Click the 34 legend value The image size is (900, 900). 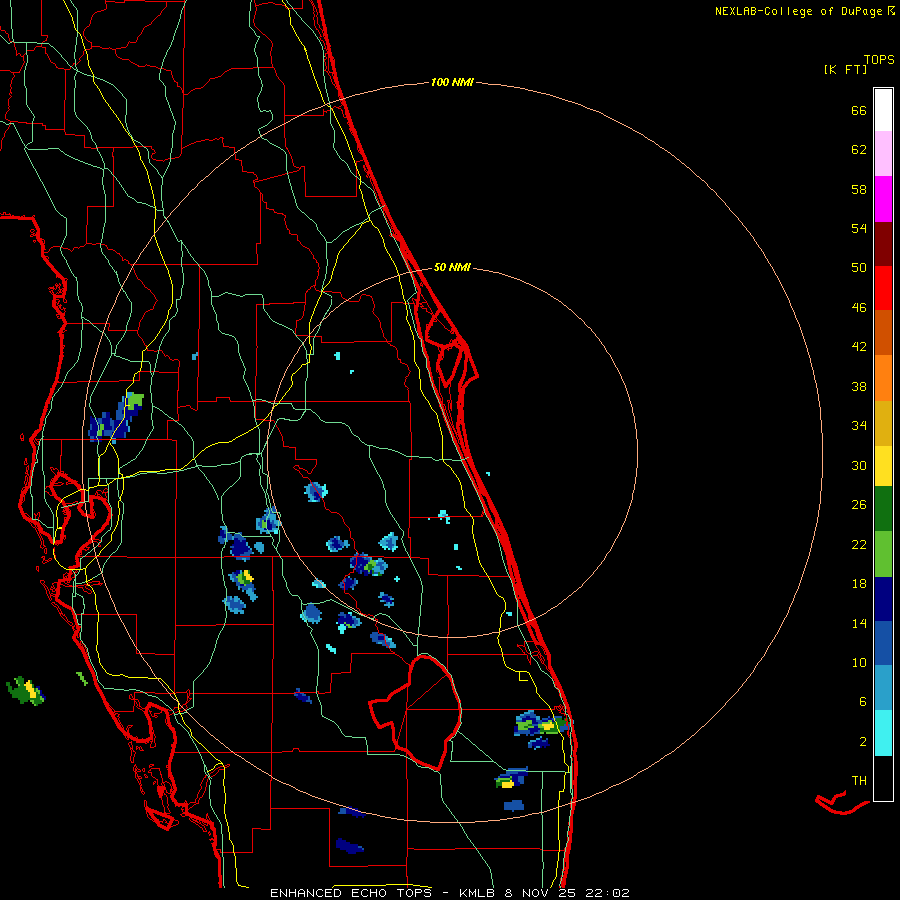click(x=859, y=426)
